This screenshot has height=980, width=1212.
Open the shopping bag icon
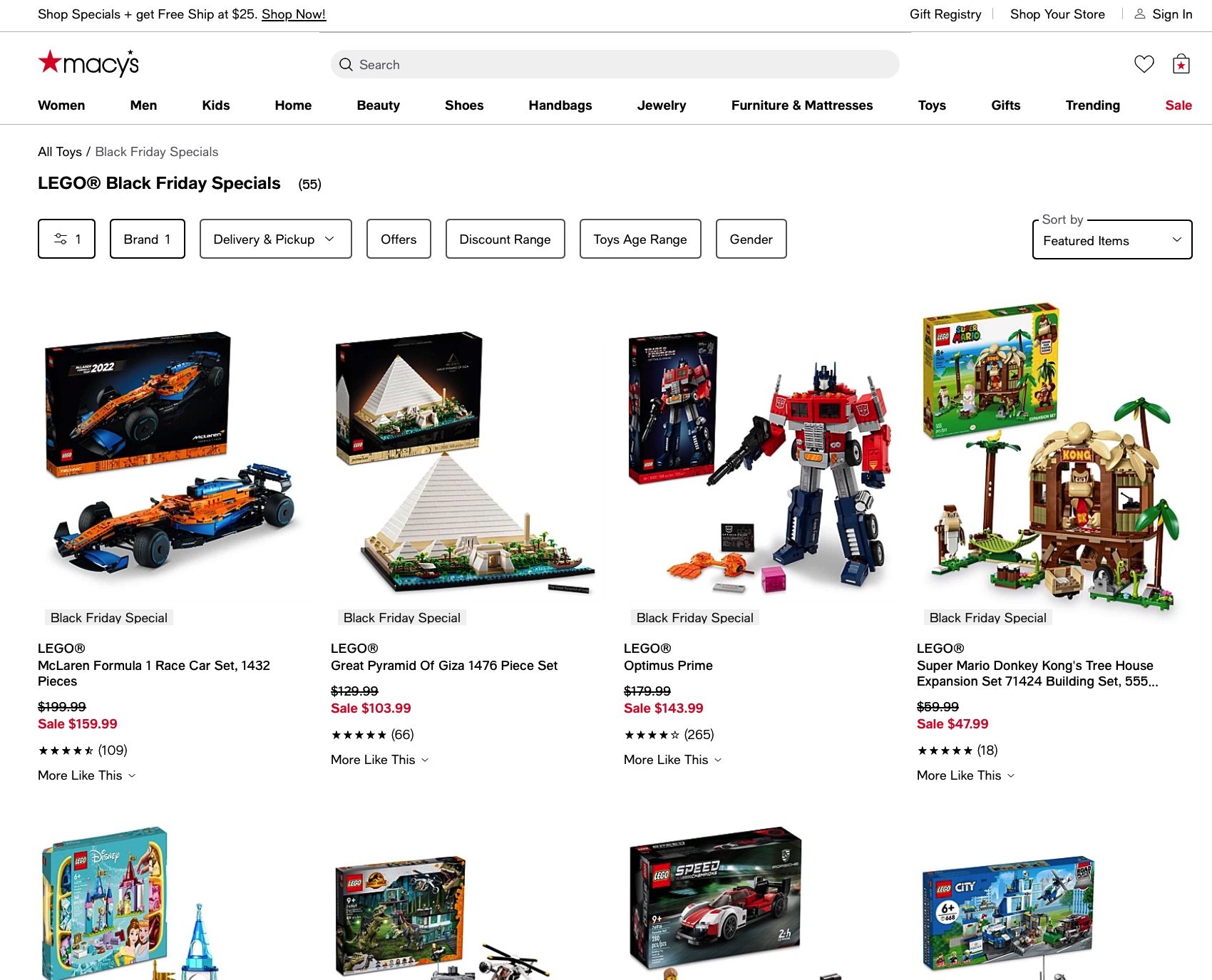(x=1181, y=64)
